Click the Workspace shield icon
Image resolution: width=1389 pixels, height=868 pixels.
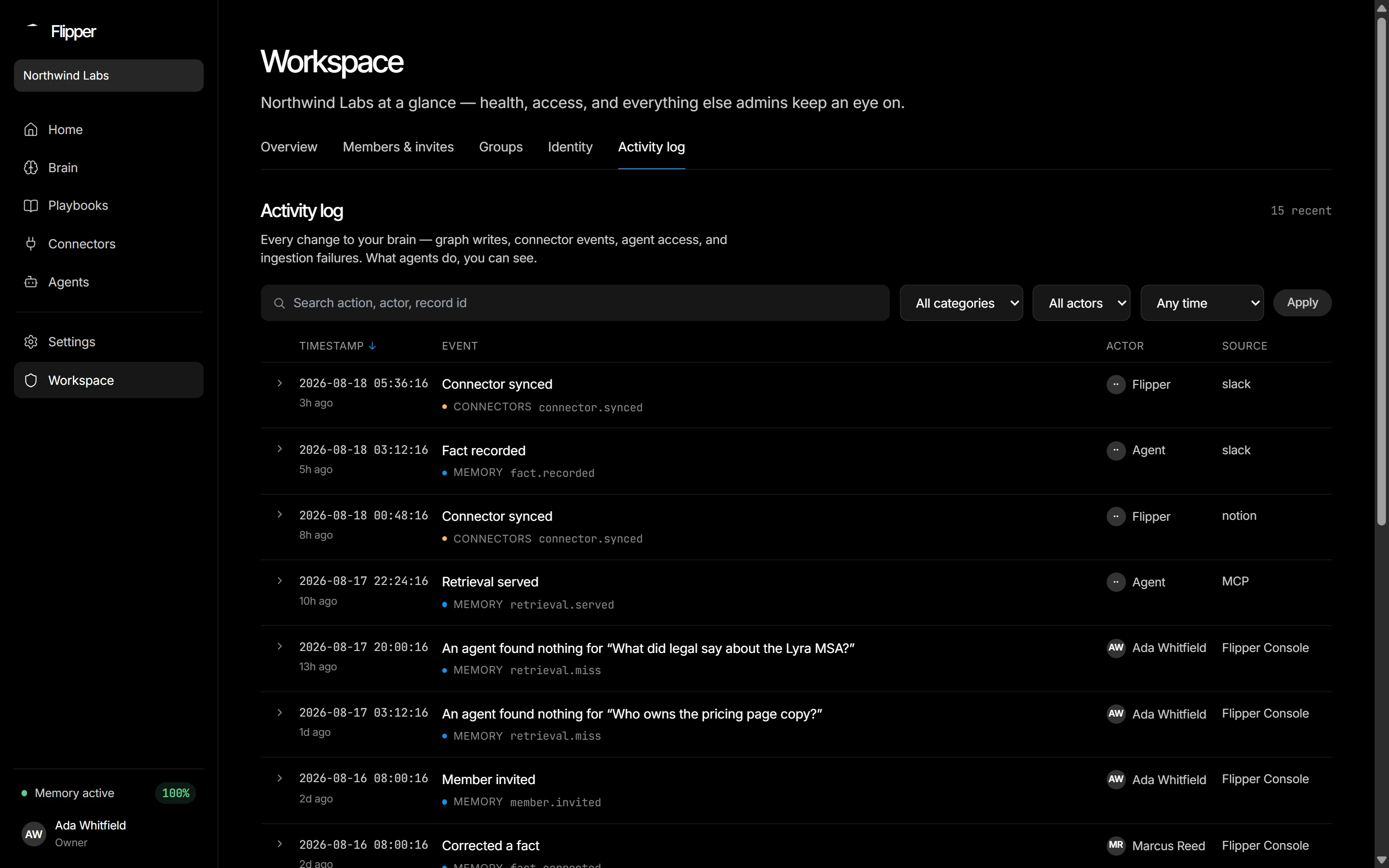pyautogui.click(x=31, y=380)
